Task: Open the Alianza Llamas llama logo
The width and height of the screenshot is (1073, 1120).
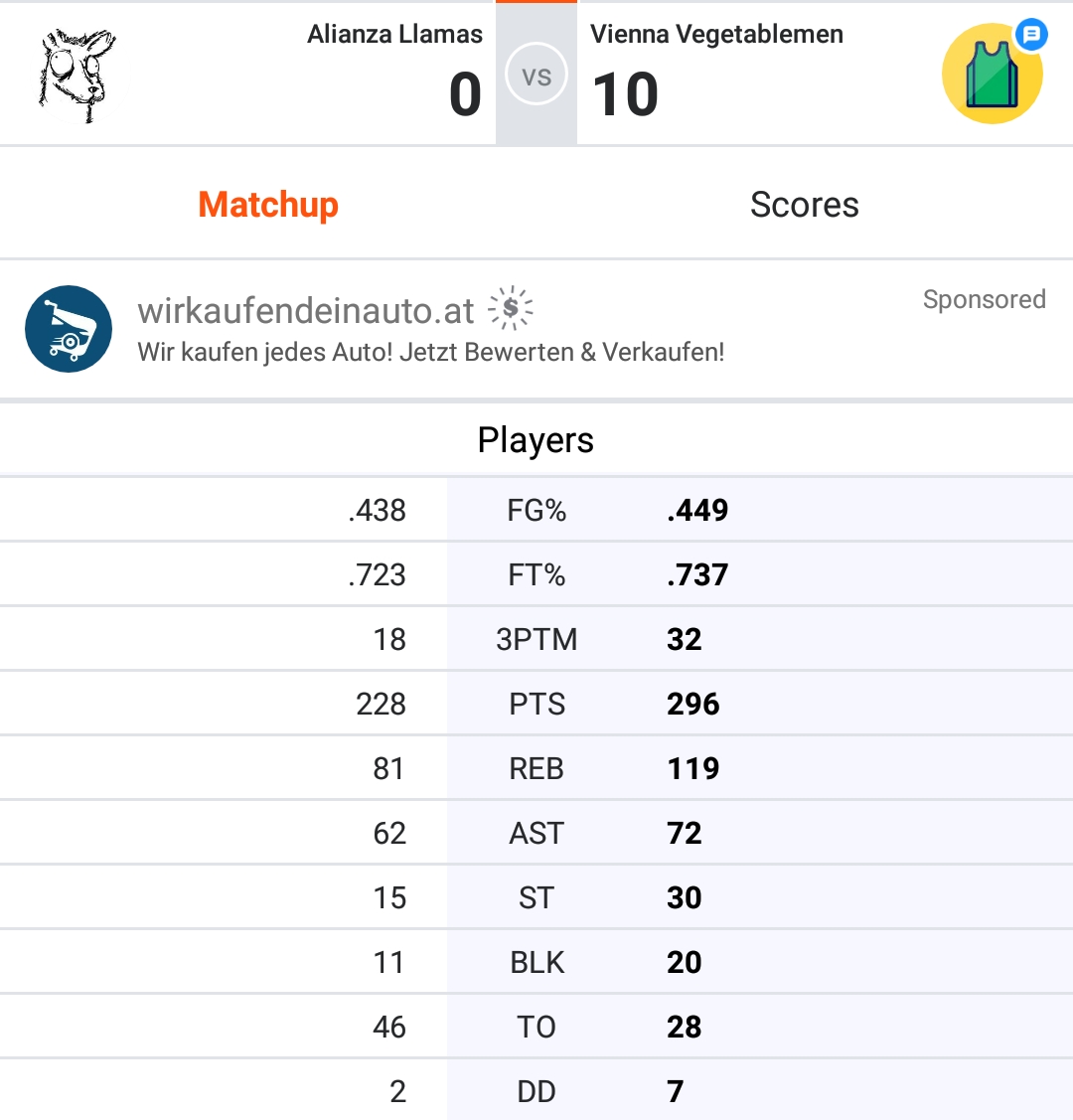Action: 77,75
